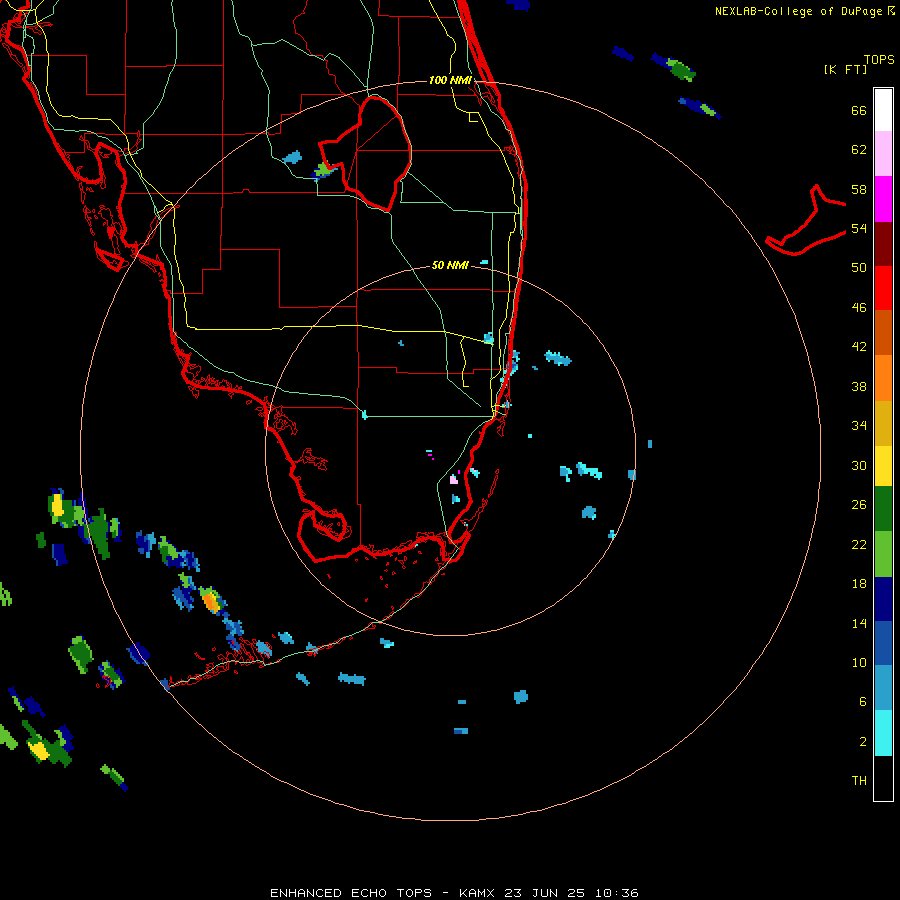
Task: Click the orange-yellow echo cell near the Keys
Action: [211, 600]
